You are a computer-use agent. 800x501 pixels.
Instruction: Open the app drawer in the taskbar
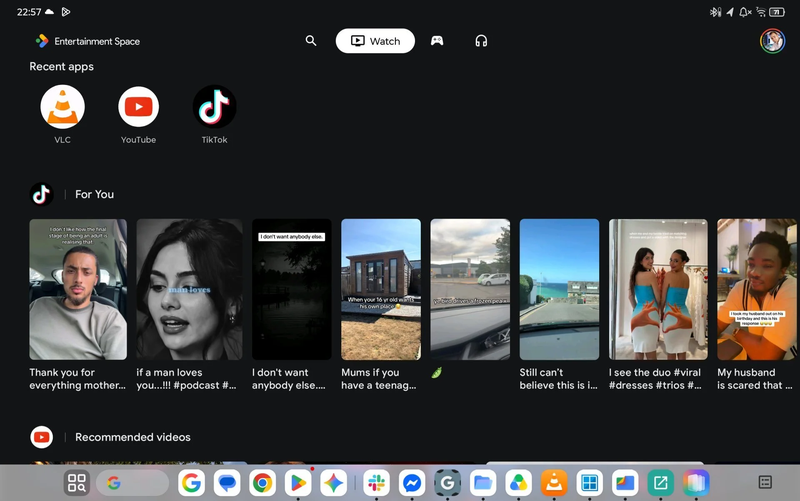pyautogui.click(x=77, y=483)
